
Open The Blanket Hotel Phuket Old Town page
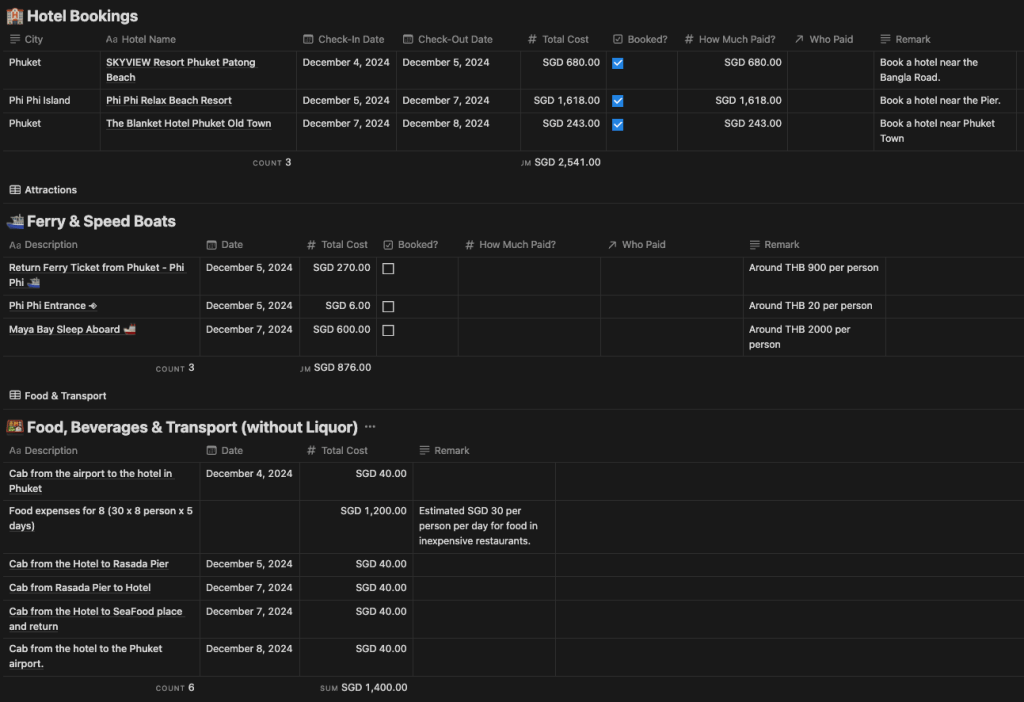coord(189,123)
